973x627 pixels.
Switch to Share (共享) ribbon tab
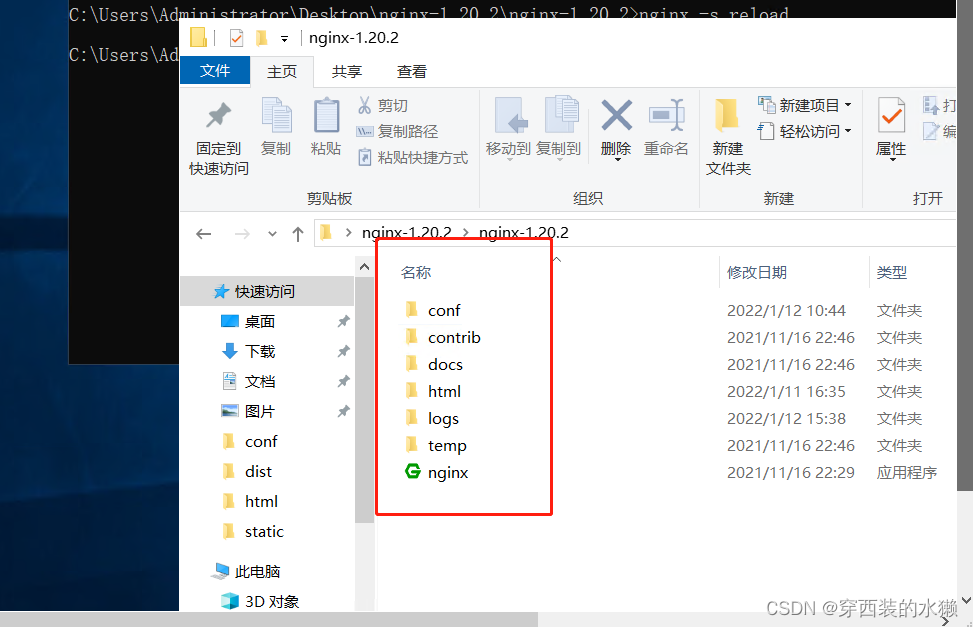click(x=347, y=71)
